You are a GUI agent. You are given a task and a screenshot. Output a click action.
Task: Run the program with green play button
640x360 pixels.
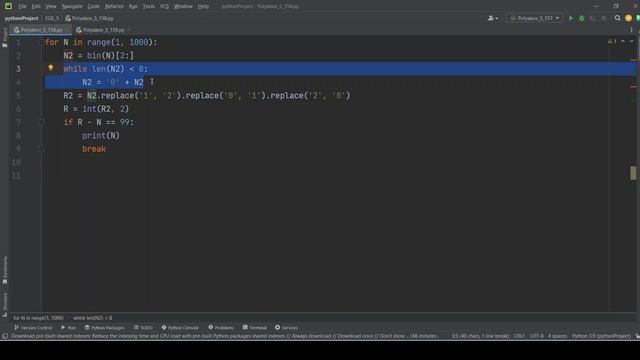tap(571, 18)
